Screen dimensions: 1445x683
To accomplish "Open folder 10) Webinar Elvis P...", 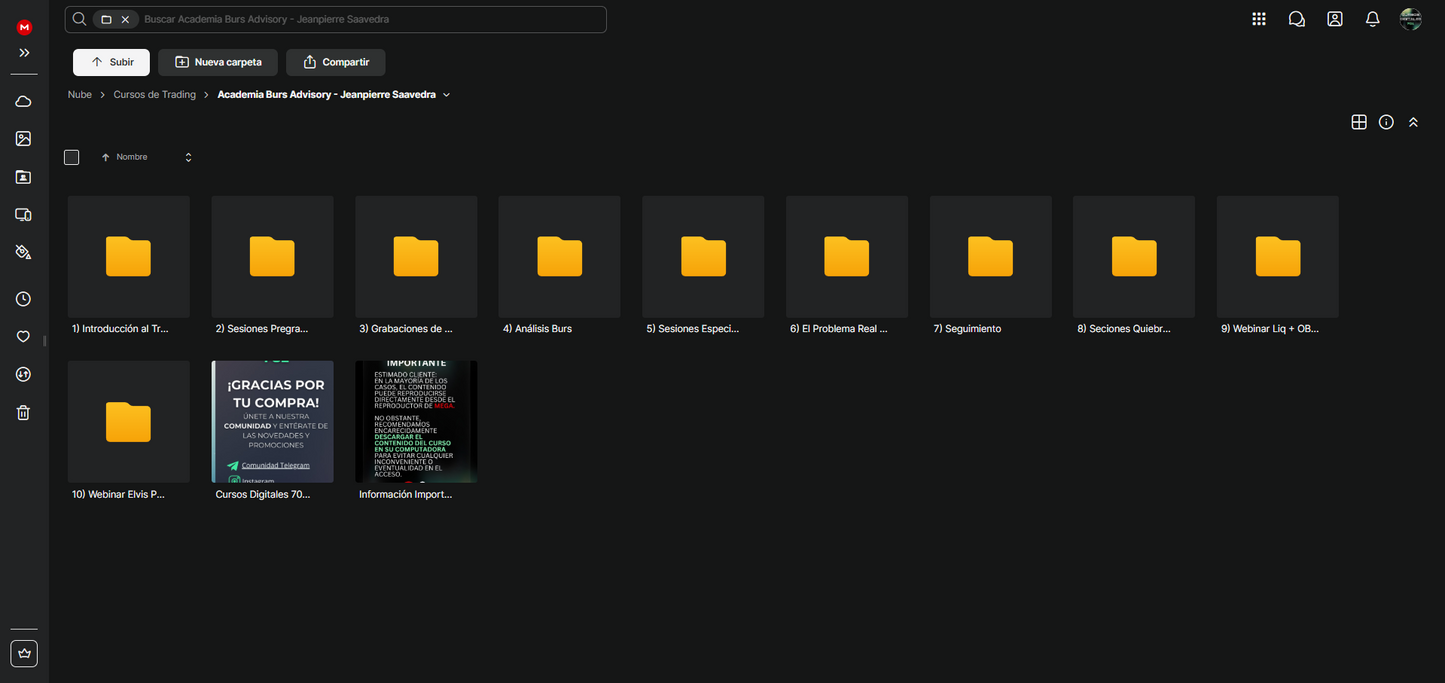I will pos(129,422).
